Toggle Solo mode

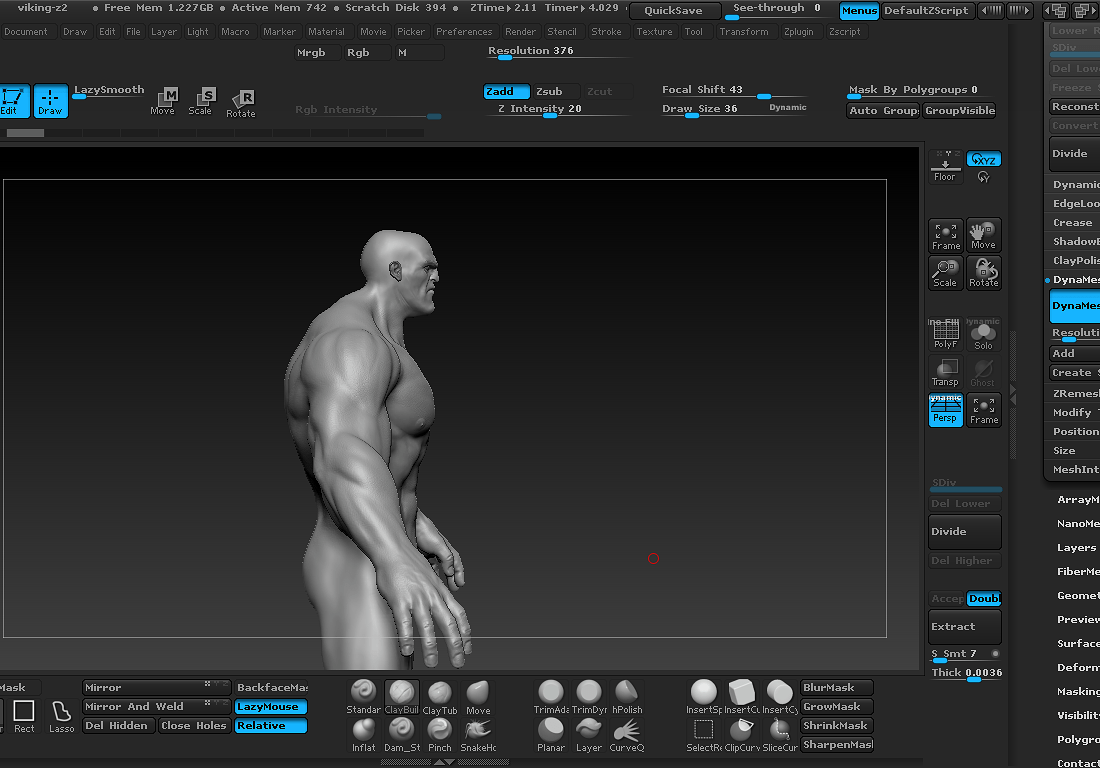984,334
